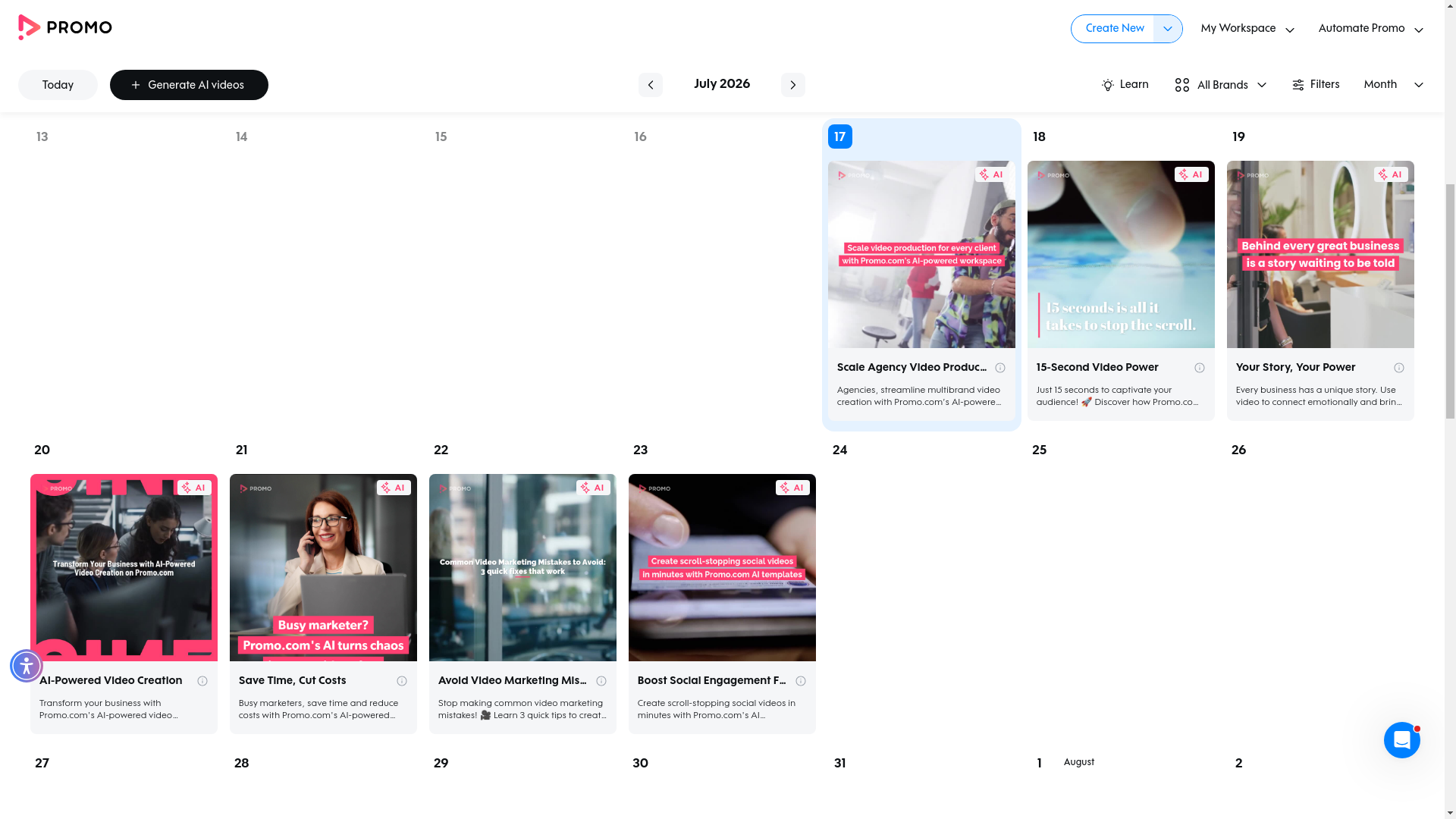Expand the Automate Promo menu

pyautogui.click(x=1370, y=29)
